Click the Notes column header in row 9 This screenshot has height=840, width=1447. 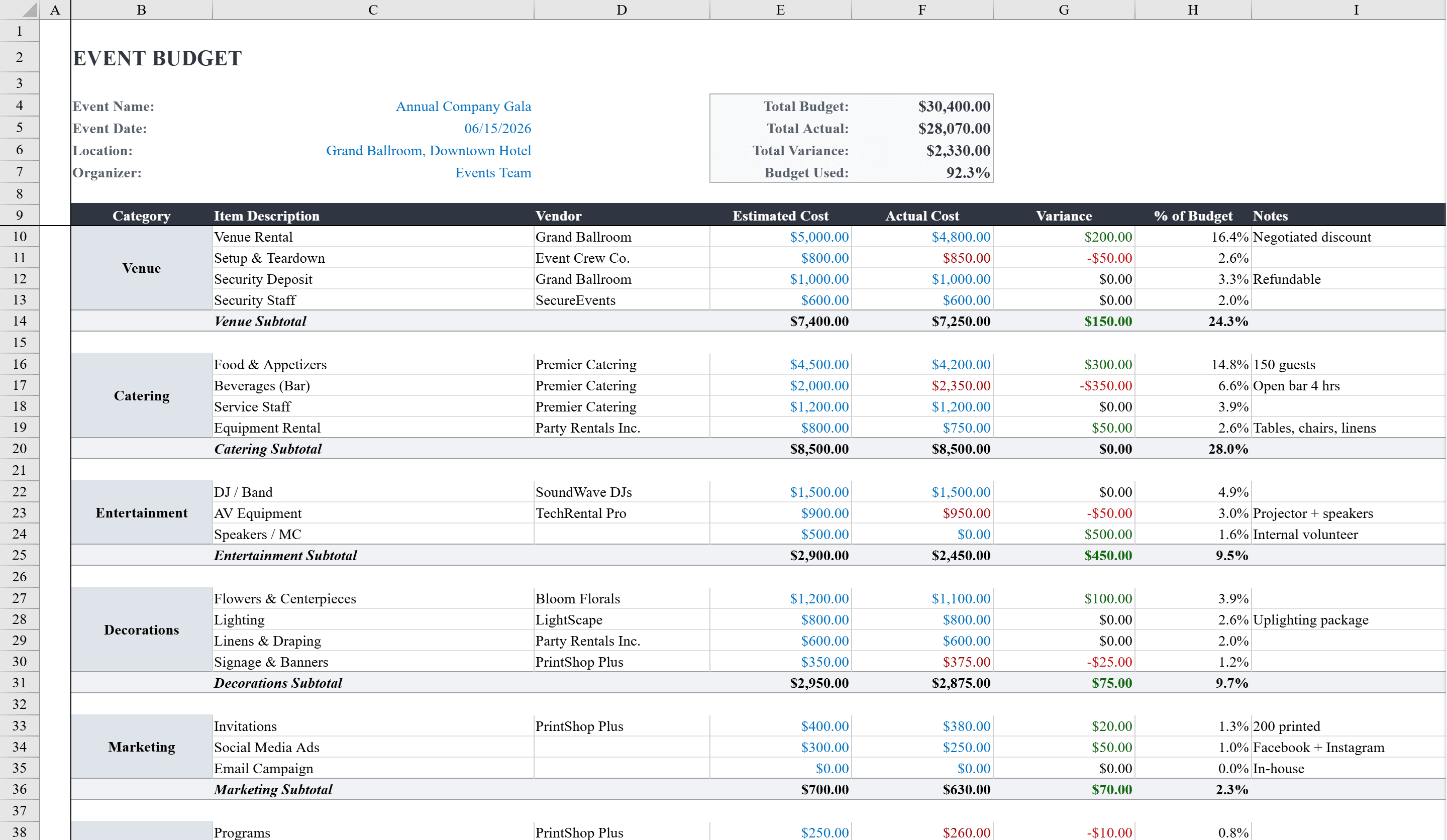(1270, 216)
